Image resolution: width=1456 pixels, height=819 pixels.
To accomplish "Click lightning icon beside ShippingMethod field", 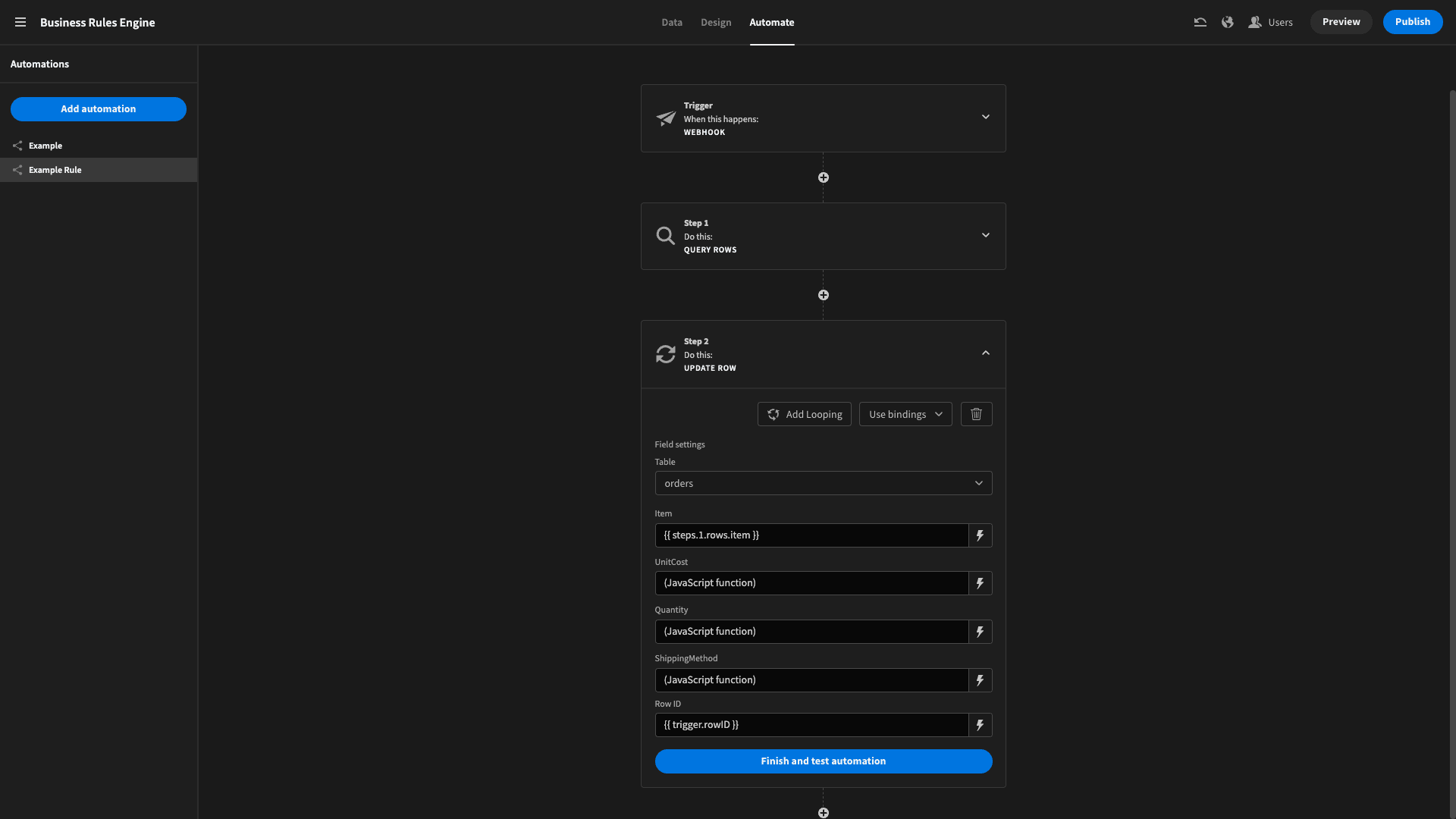I will coord(980,680).
